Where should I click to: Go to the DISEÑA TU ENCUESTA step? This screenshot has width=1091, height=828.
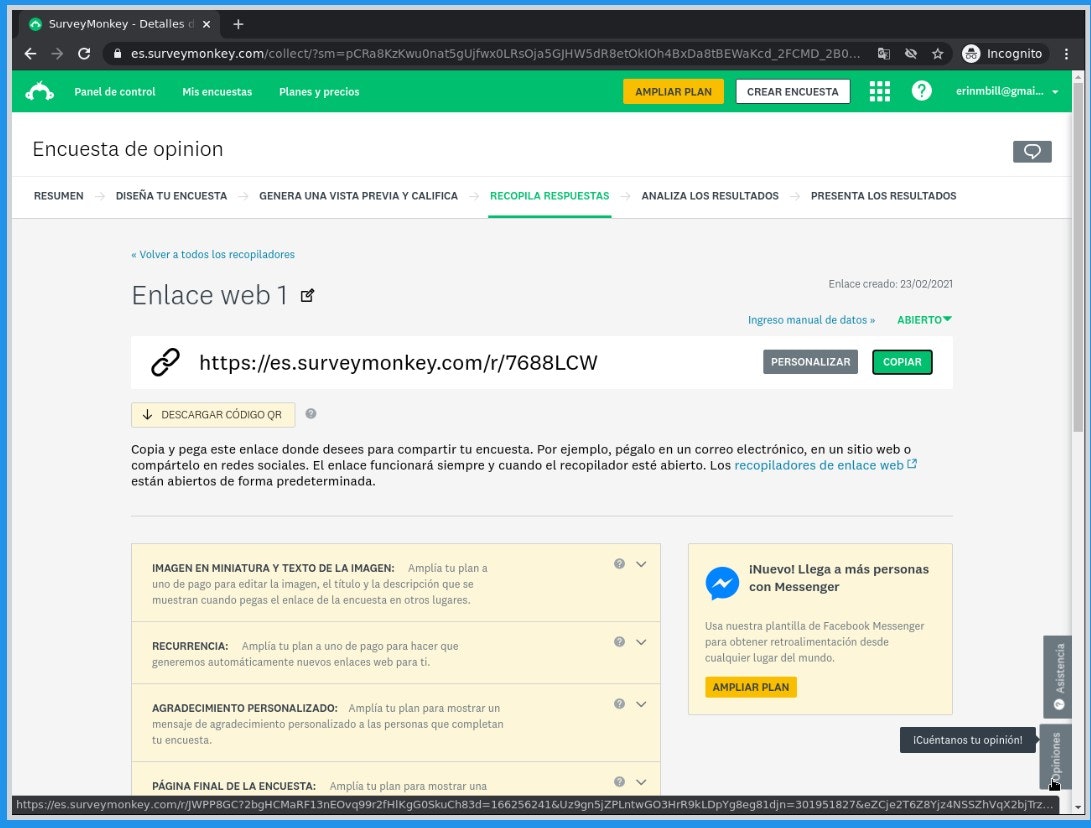pos(171,196)
